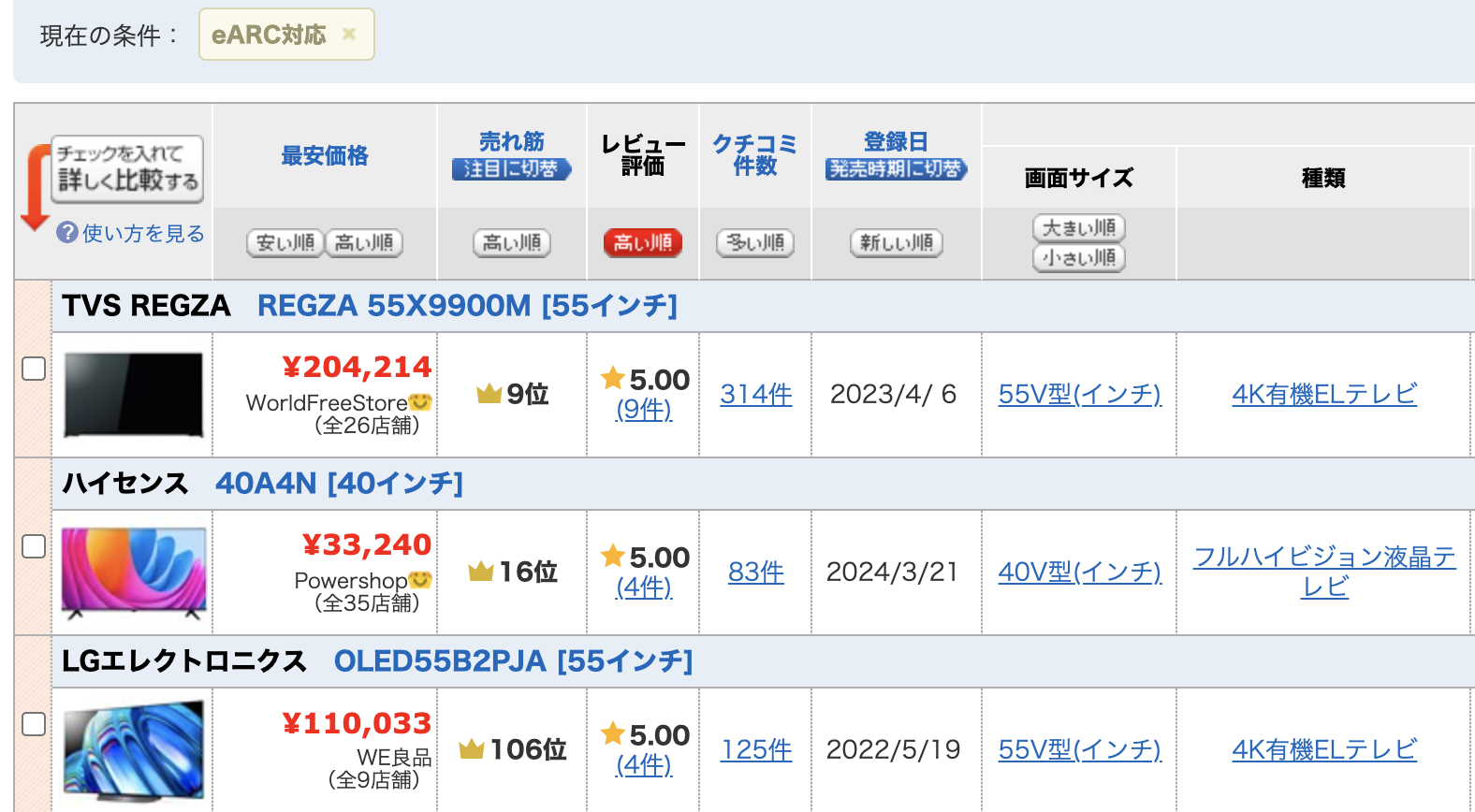This screenshot has height=812, width=1475.
Task: Click the チェックを入れて詳しく比較する button
Action: click(127, 169)
